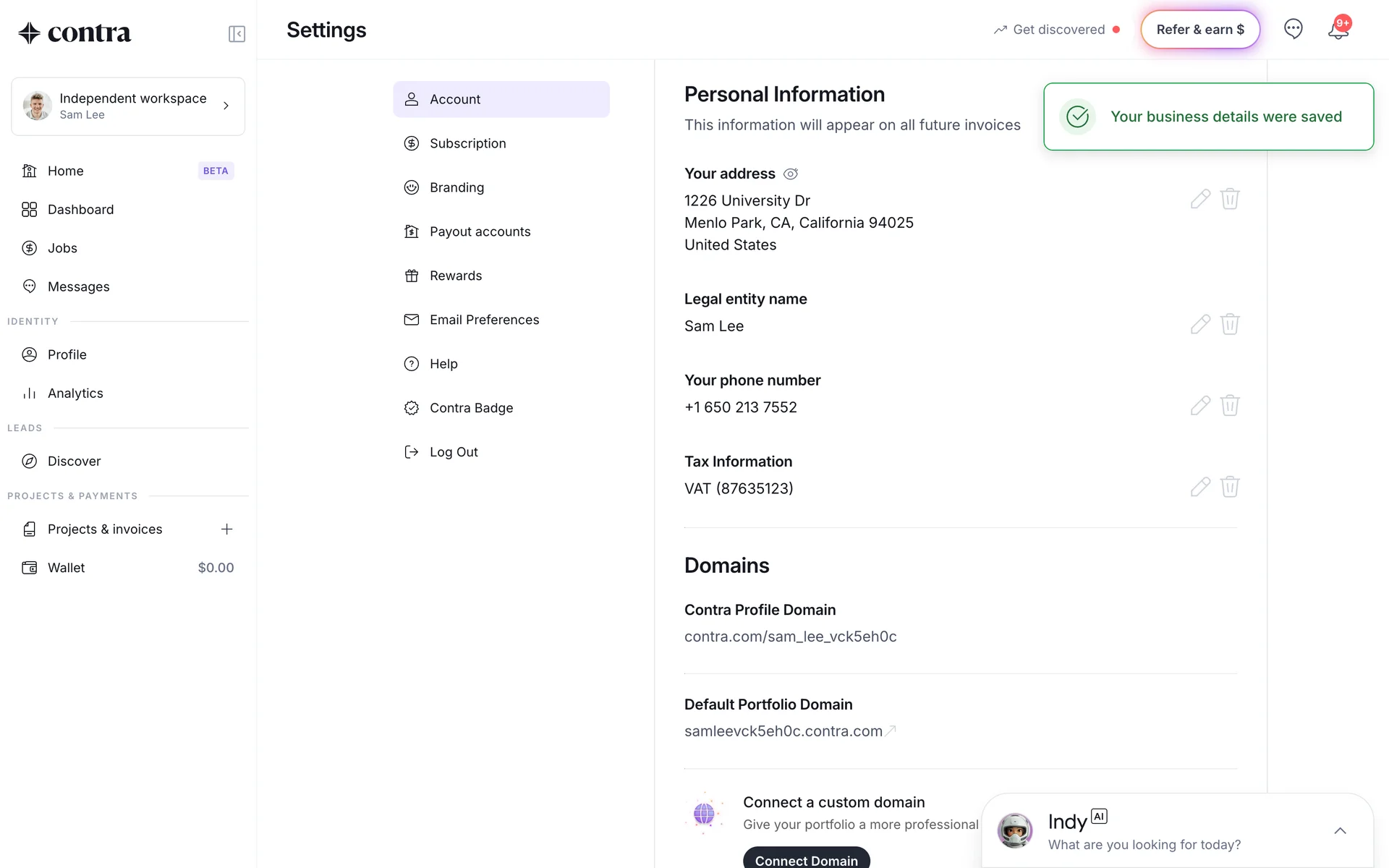The height and width of the screenshot is (868, 1389).
Task: Add new project with plus icon
Action: click(226, 529)
